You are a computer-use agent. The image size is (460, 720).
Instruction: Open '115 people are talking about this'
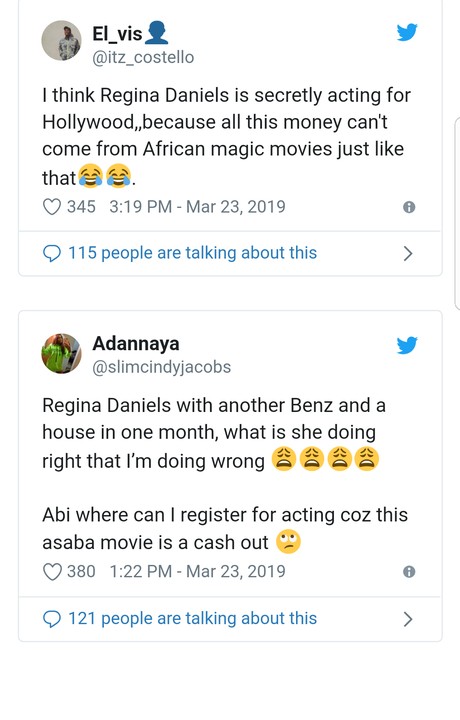(192, 253)
